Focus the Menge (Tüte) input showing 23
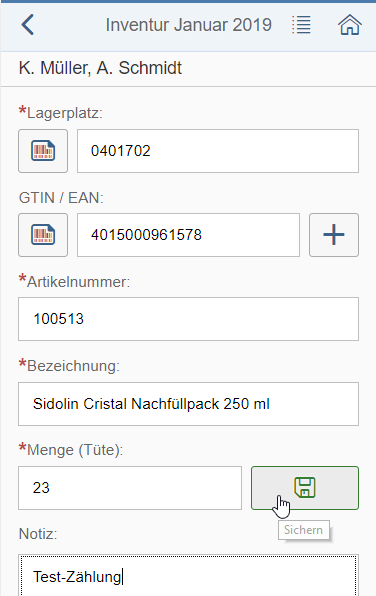 tap(130, 488)
